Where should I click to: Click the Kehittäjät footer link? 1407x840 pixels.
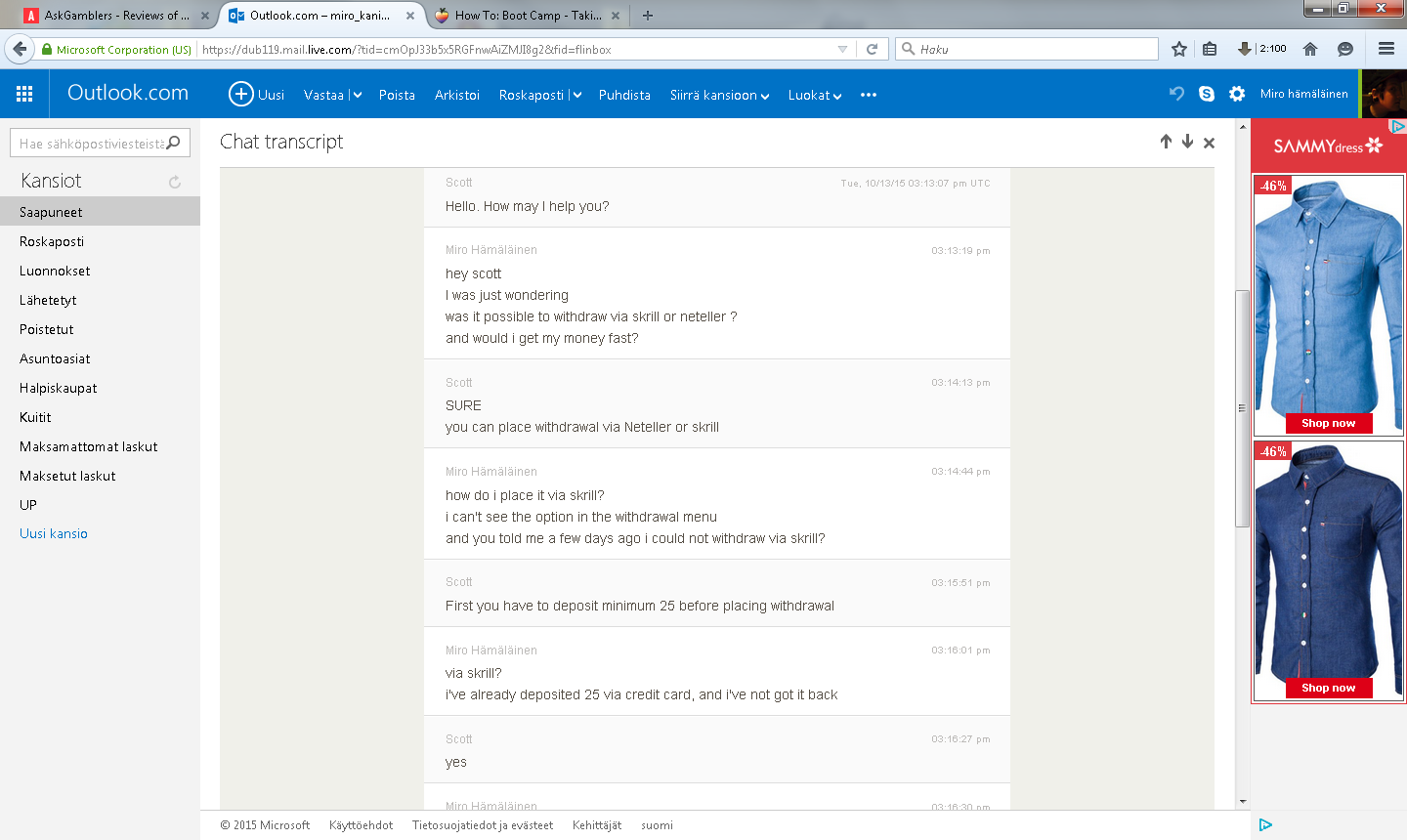pyautogui.click(x=597, y=825)
